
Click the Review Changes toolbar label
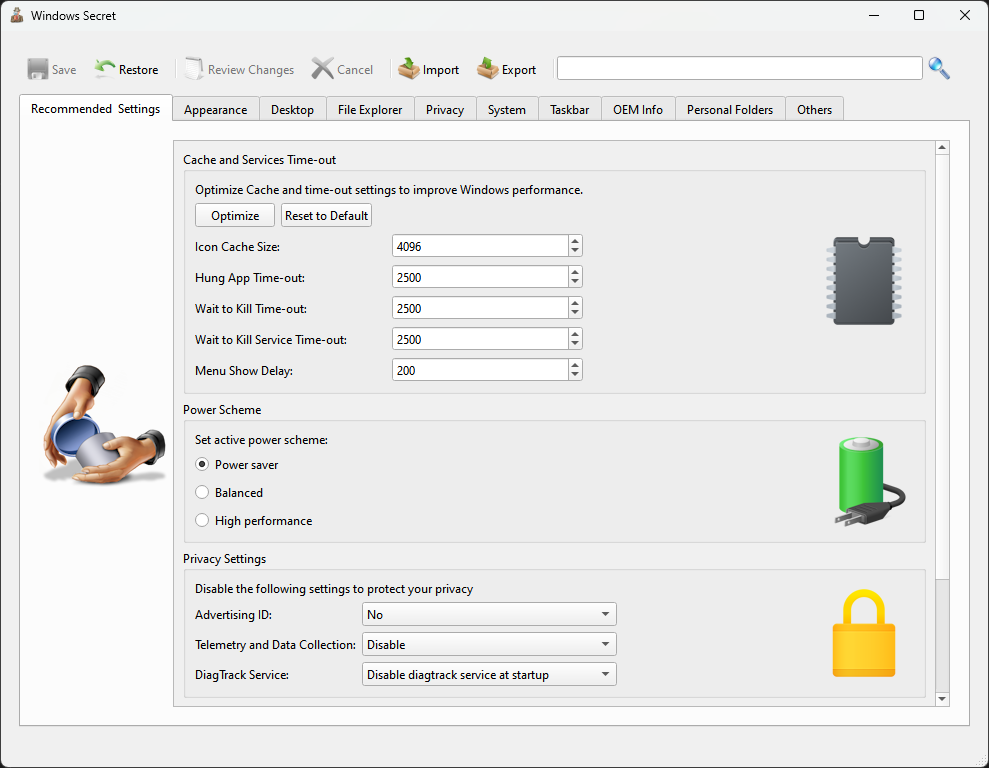click(251, 69)
